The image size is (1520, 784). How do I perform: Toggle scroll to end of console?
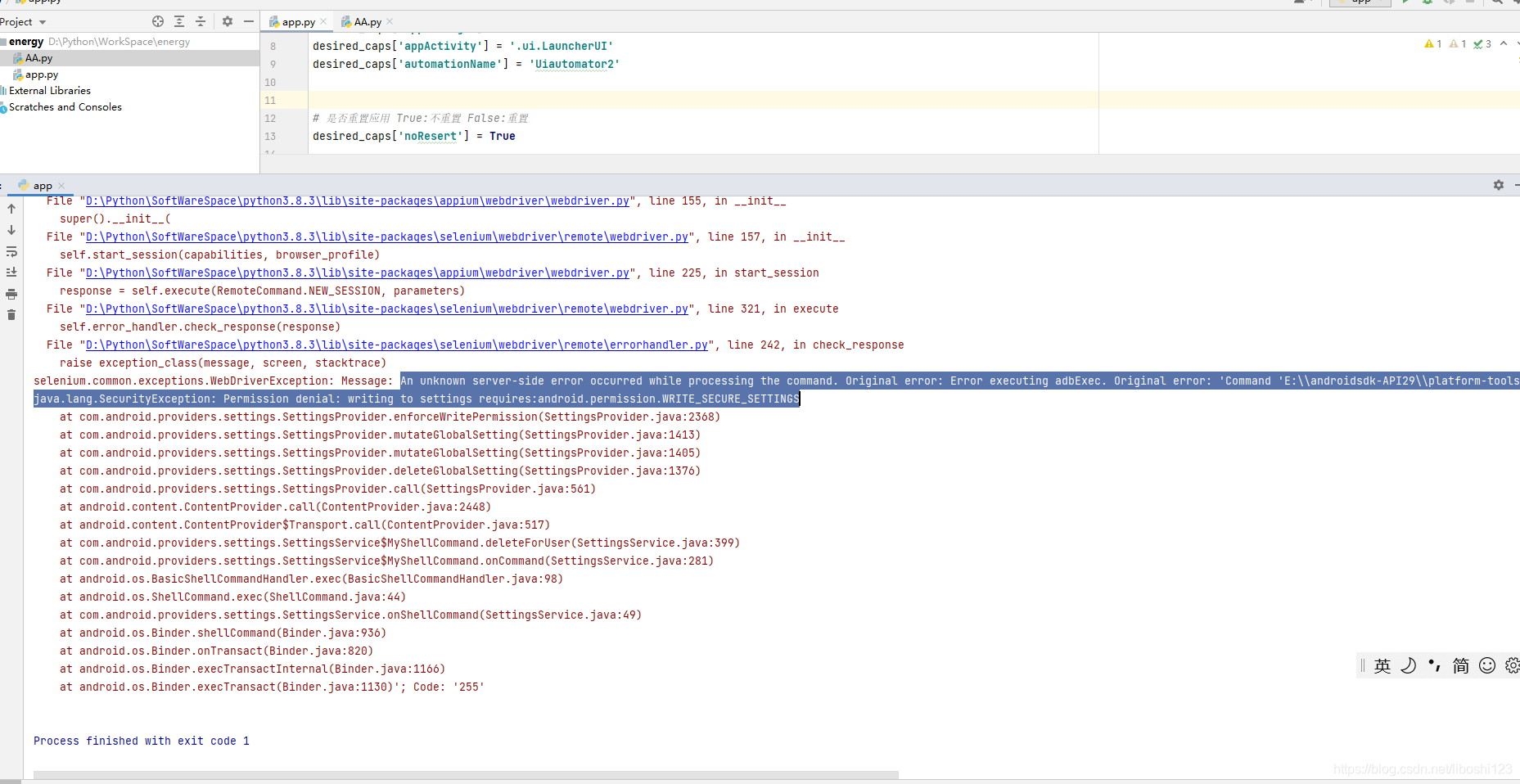click(x=11, y=273)
